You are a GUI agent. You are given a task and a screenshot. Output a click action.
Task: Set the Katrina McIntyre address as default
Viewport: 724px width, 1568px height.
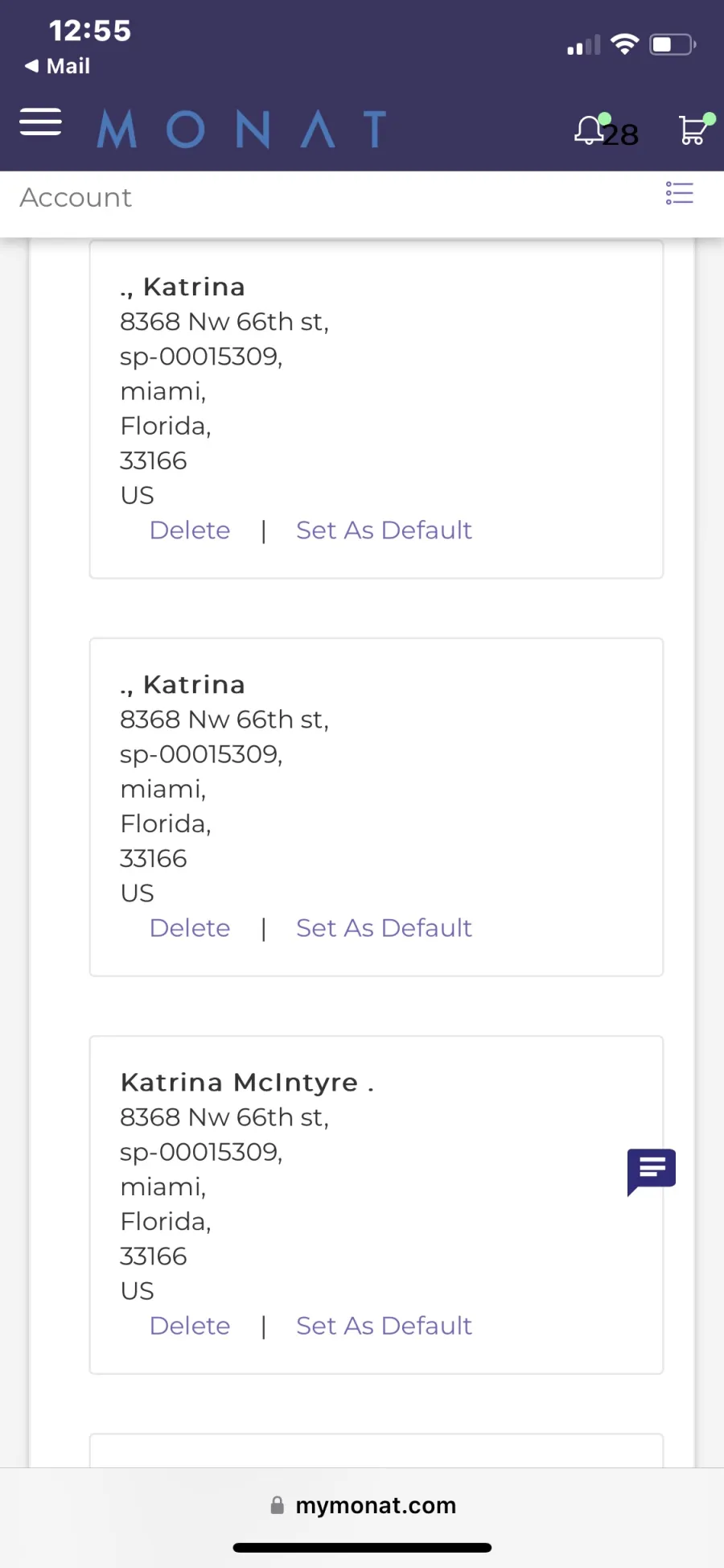coord(384,1326)
